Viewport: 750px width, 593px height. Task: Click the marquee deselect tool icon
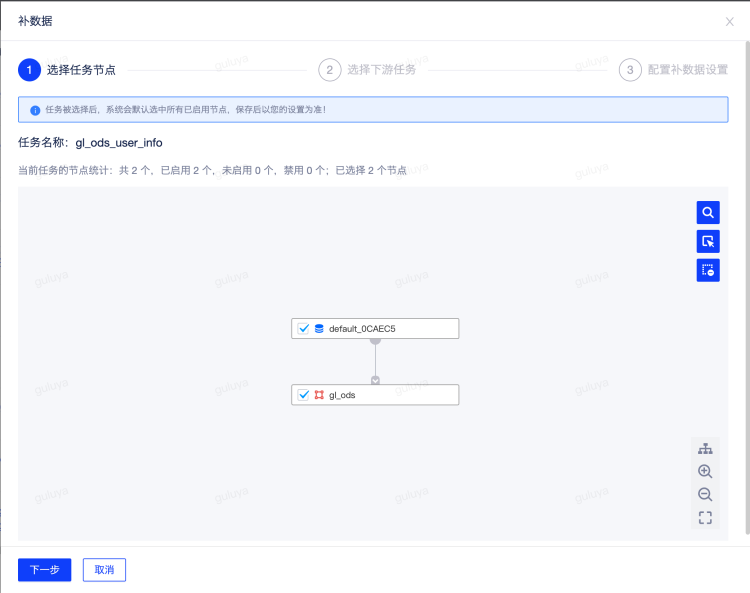pos(708,270)
